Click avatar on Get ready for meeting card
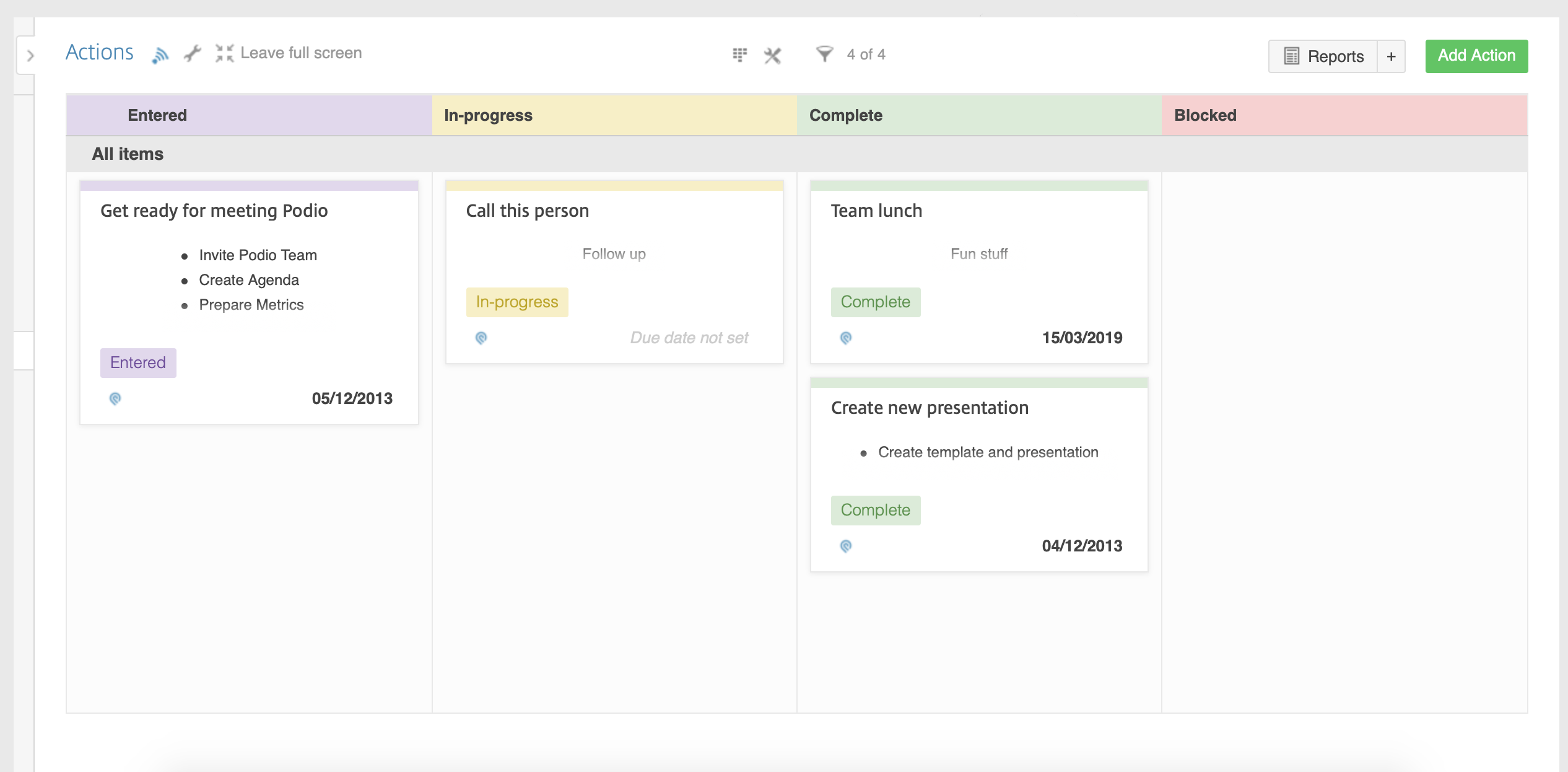 115,398
